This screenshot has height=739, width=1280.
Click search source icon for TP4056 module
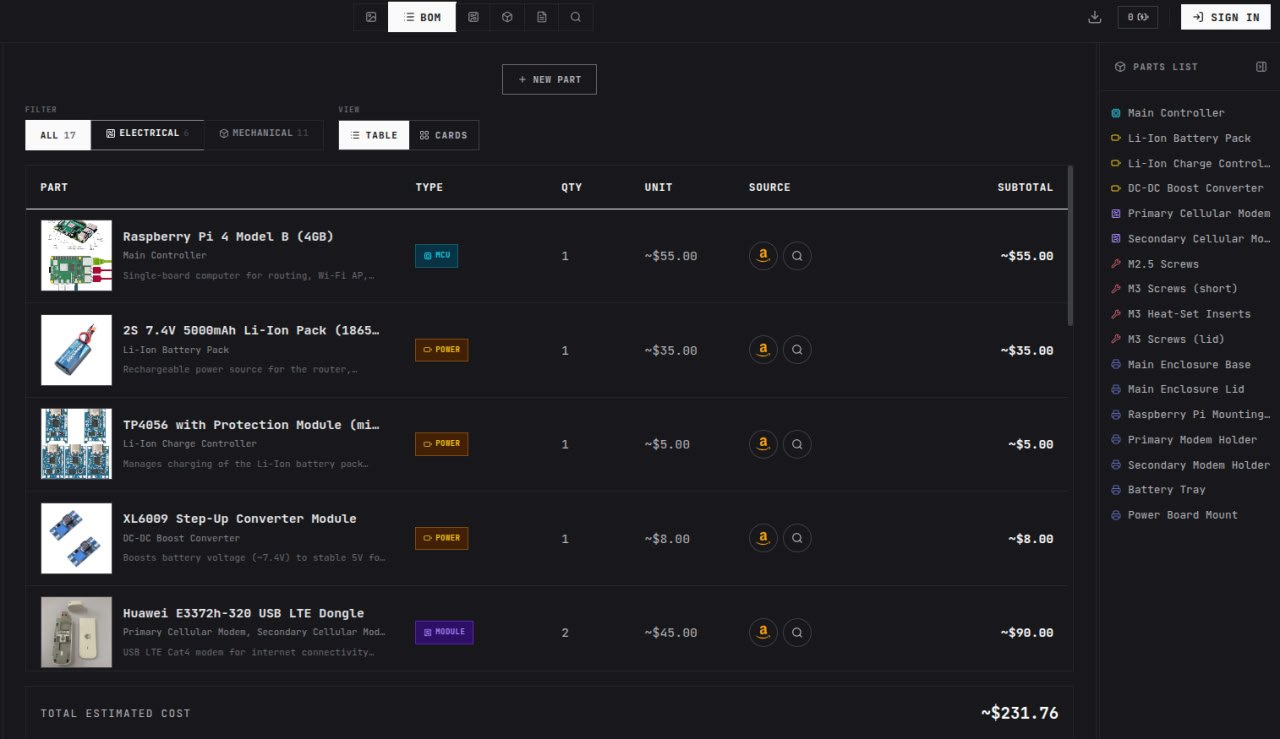click(x=797, y=444)
